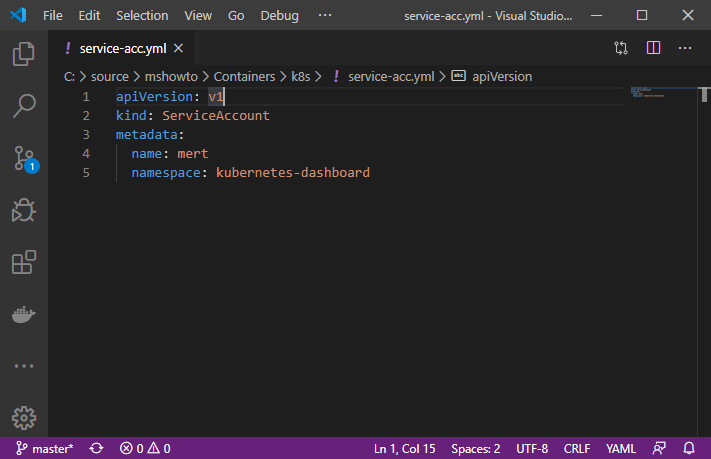
Task: Click line number 1 in gutter
Action: pyautogui.click(x=86, y=97)
